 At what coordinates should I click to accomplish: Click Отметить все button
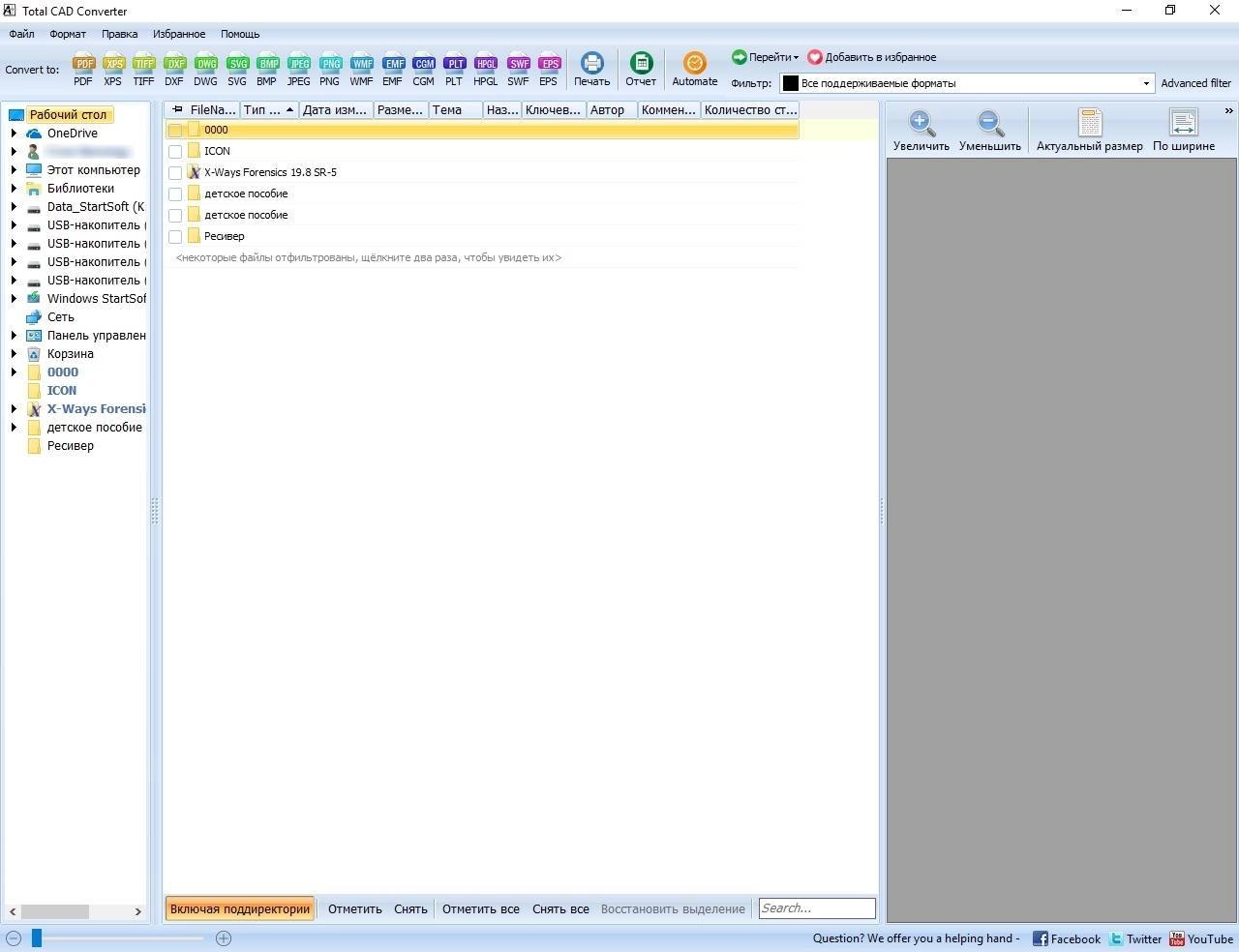tap(481, 908)
